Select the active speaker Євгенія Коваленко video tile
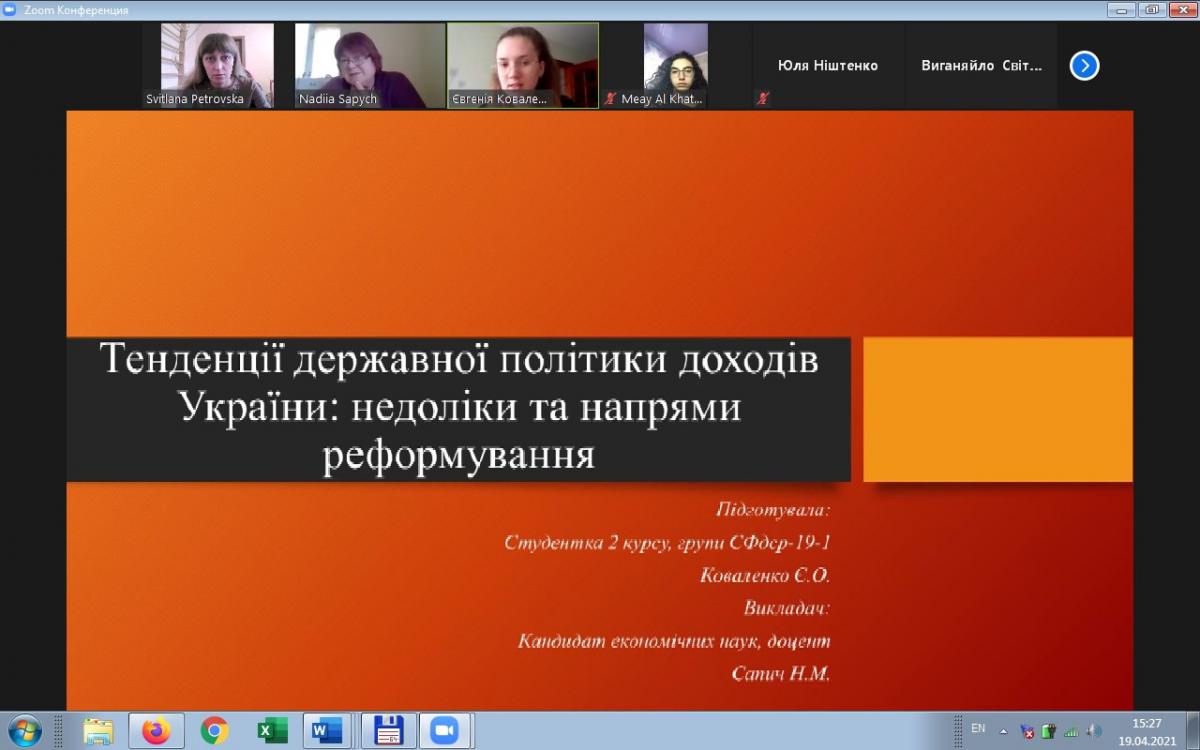Screen dimensions: 1200x750 [x=522, y=65]
